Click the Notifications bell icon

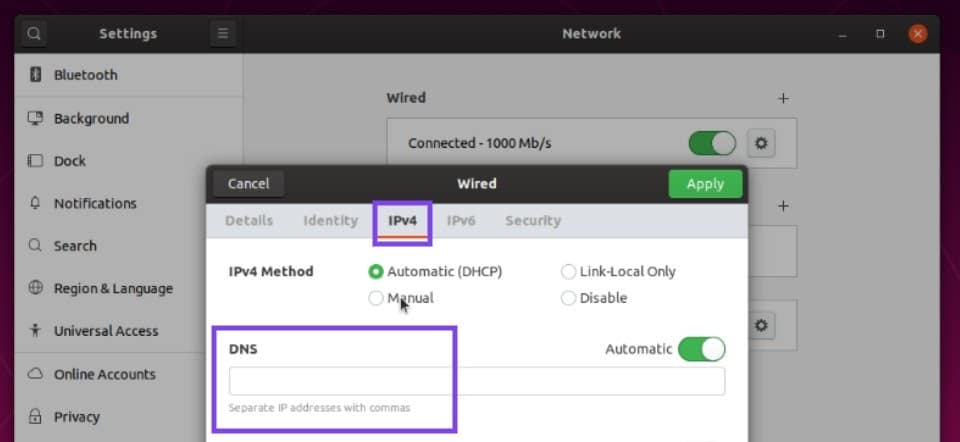(36, 203)
